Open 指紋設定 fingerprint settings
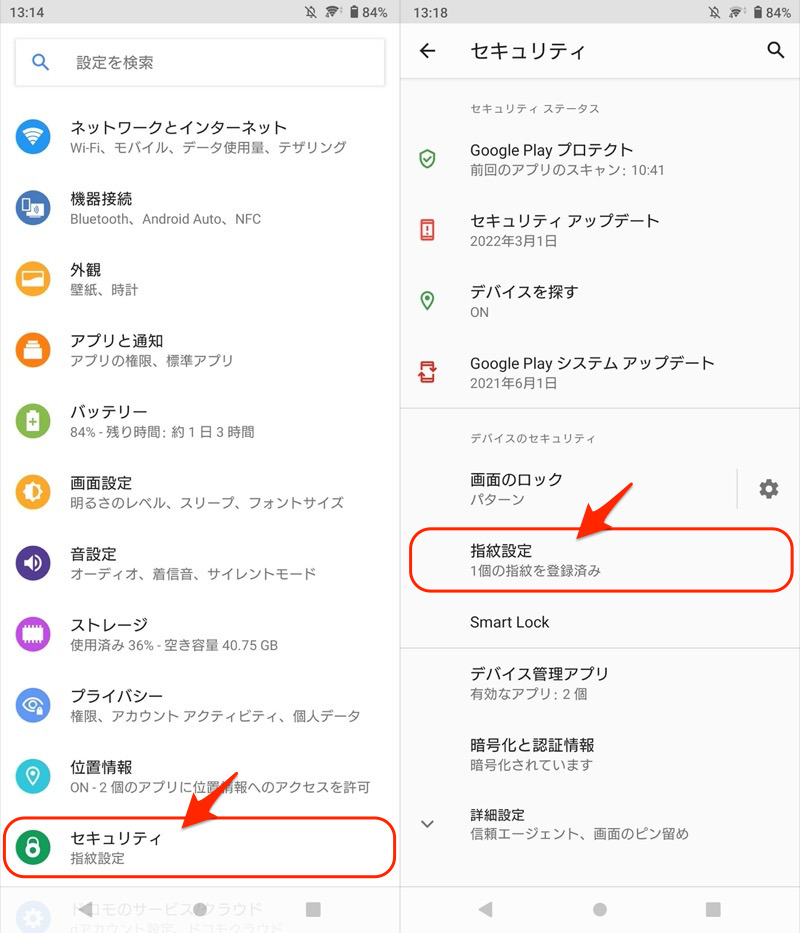Image resolution: width=800 pixels, height=933 pixels. (x=601, y=560)
